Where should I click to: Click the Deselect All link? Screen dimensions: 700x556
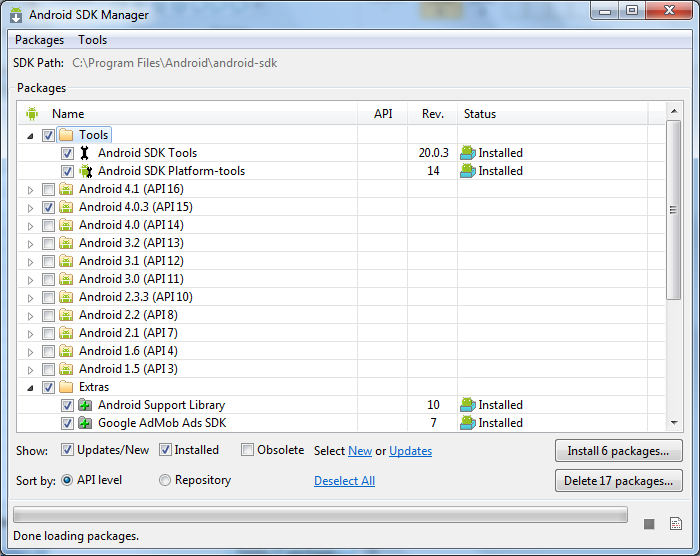(x=344, y=481)
